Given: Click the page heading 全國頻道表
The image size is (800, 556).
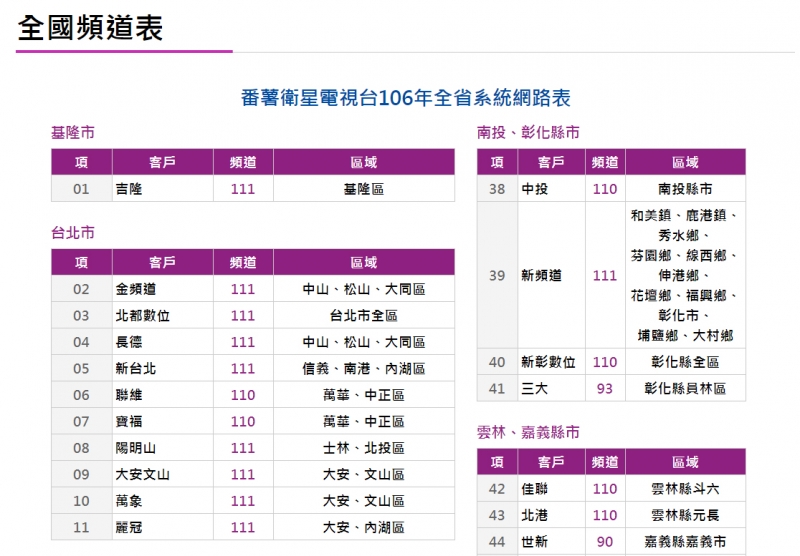Looking at the screenshot, I should pyautogui.click(x=90, y=28).
